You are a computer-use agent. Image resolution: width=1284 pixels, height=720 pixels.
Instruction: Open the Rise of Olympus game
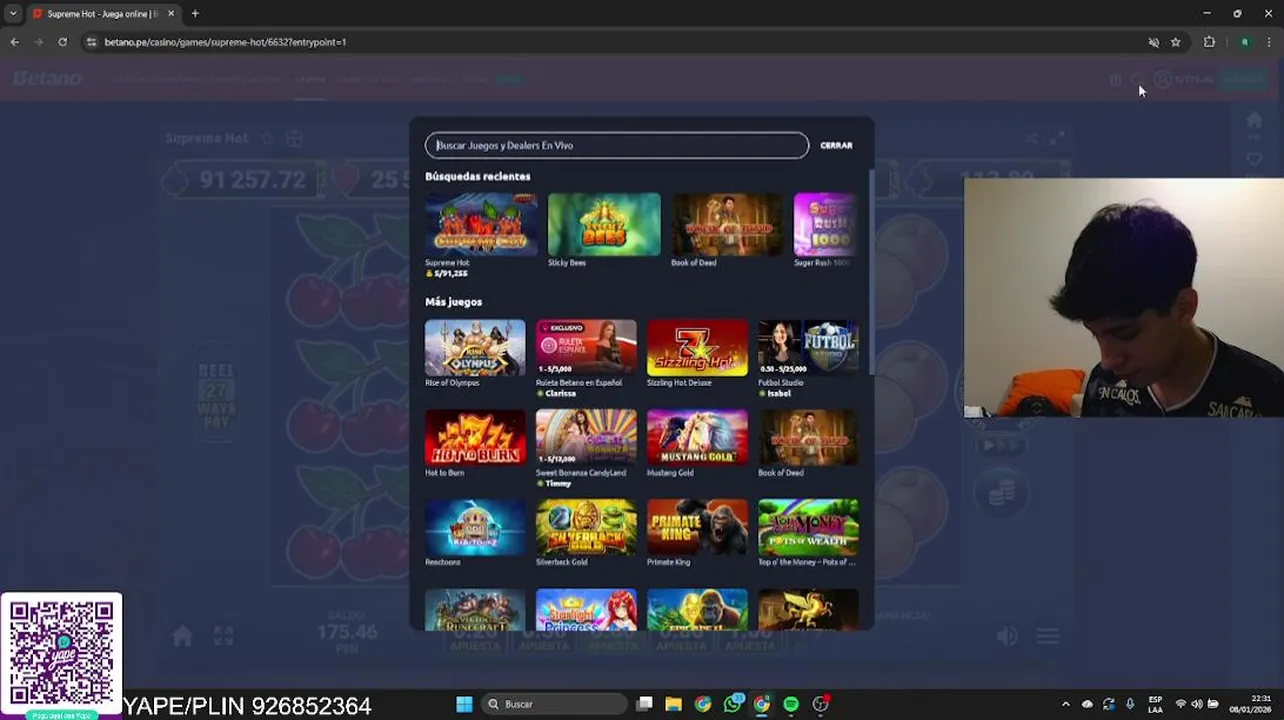pyautogui.click(x=475, y=348)
